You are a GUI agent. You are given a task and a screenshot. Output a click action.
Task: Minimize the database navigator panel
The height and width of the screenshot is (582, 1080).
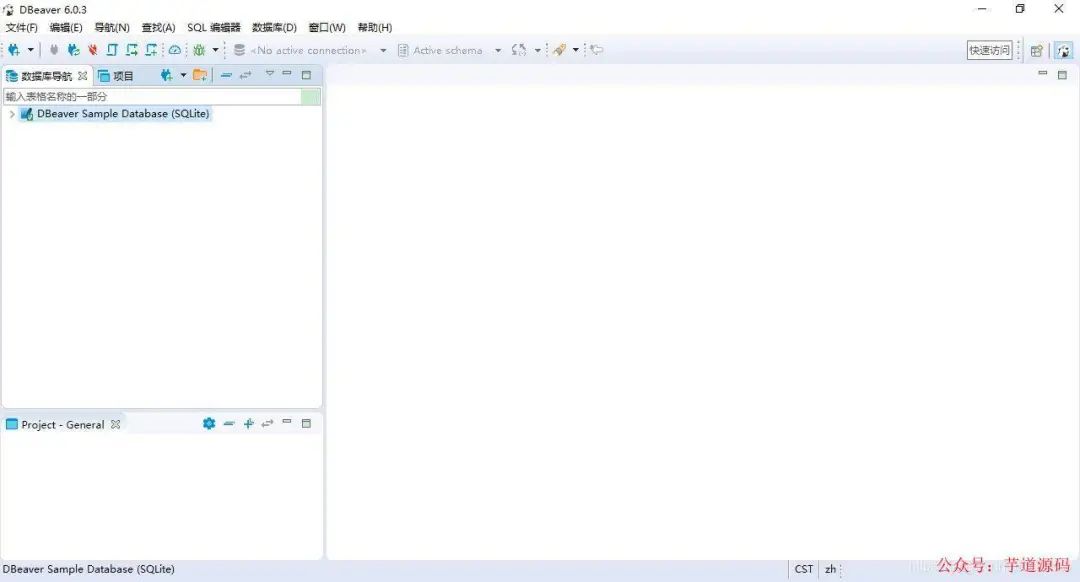pyautogui.click(x=287, y=74)
